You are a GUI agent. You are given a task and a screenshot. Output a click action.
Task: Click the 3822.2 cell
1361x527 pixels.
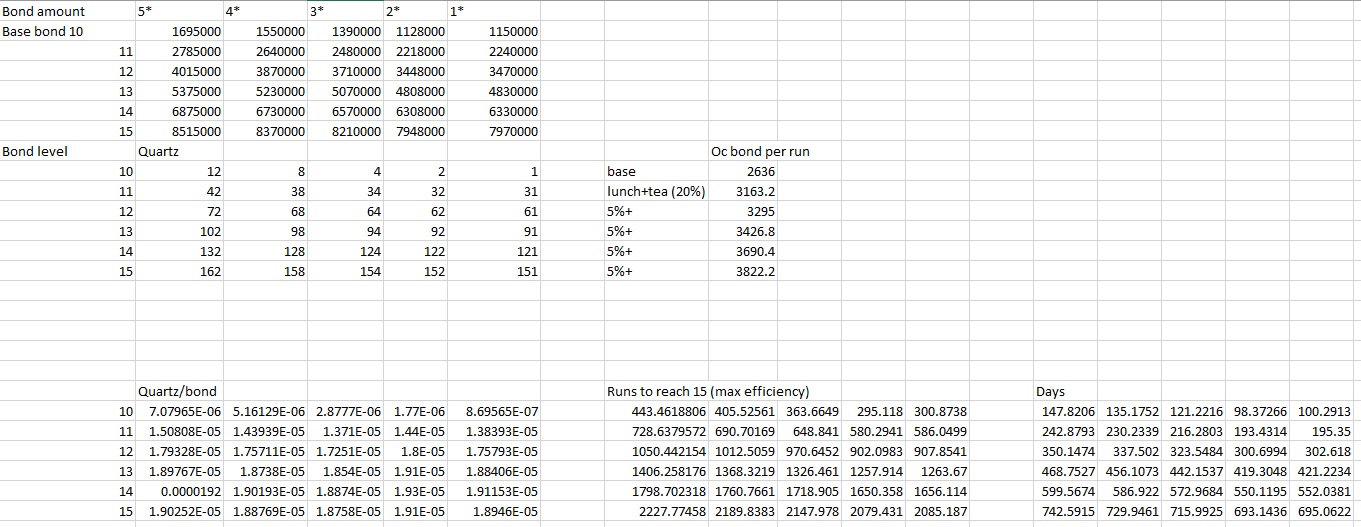[x=744, y=271]
